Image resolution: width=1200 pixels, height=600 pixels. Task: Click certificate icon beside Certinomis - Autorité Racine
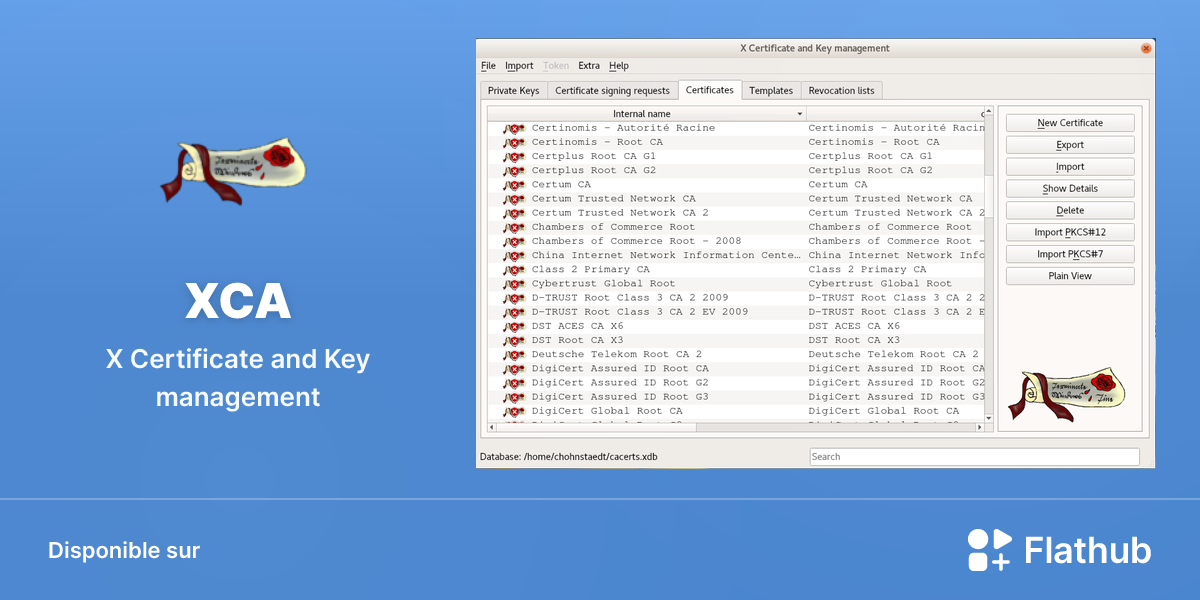point(514,128)
